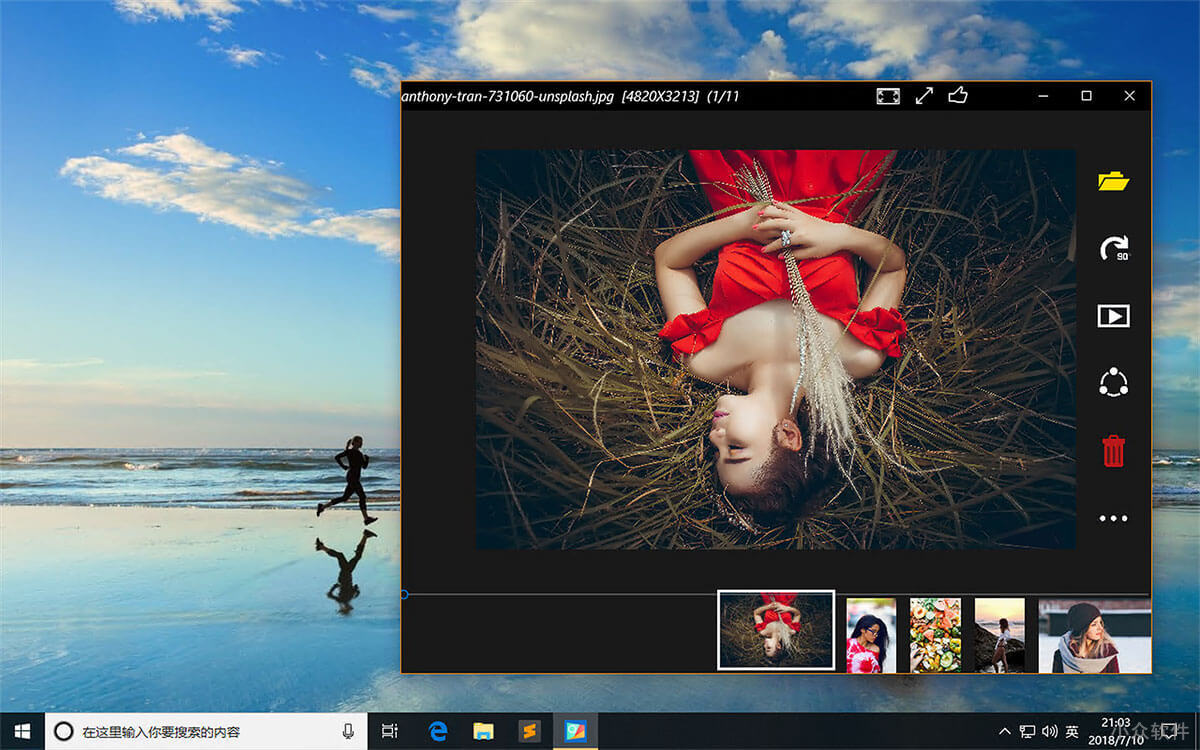The width and height of the screenshot is (1200, 750).
Task: Open an image with the yellow folder icon
Action: coord(1113,182)
